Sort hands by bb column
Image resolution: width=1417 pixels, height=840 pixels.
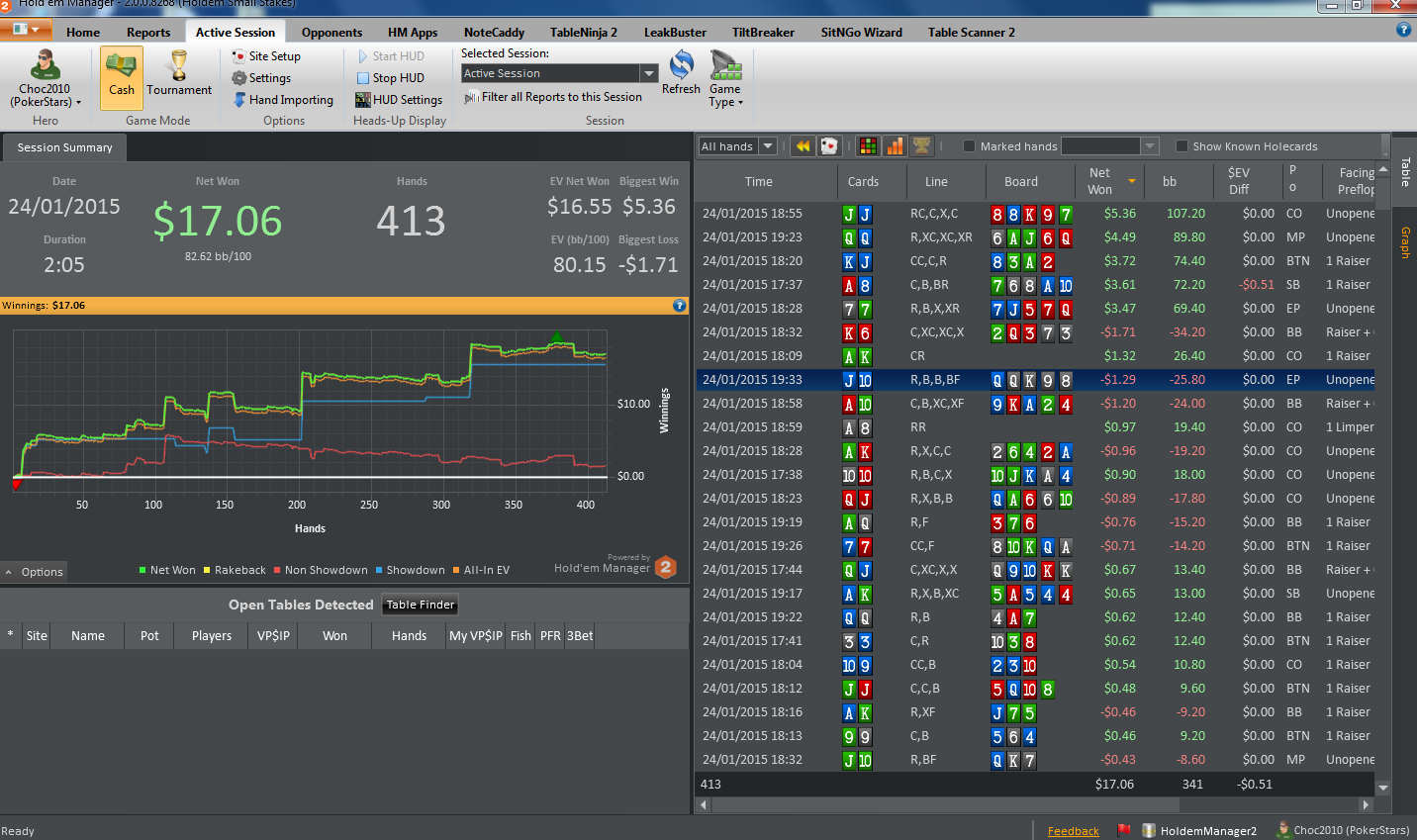[1178, 181]
